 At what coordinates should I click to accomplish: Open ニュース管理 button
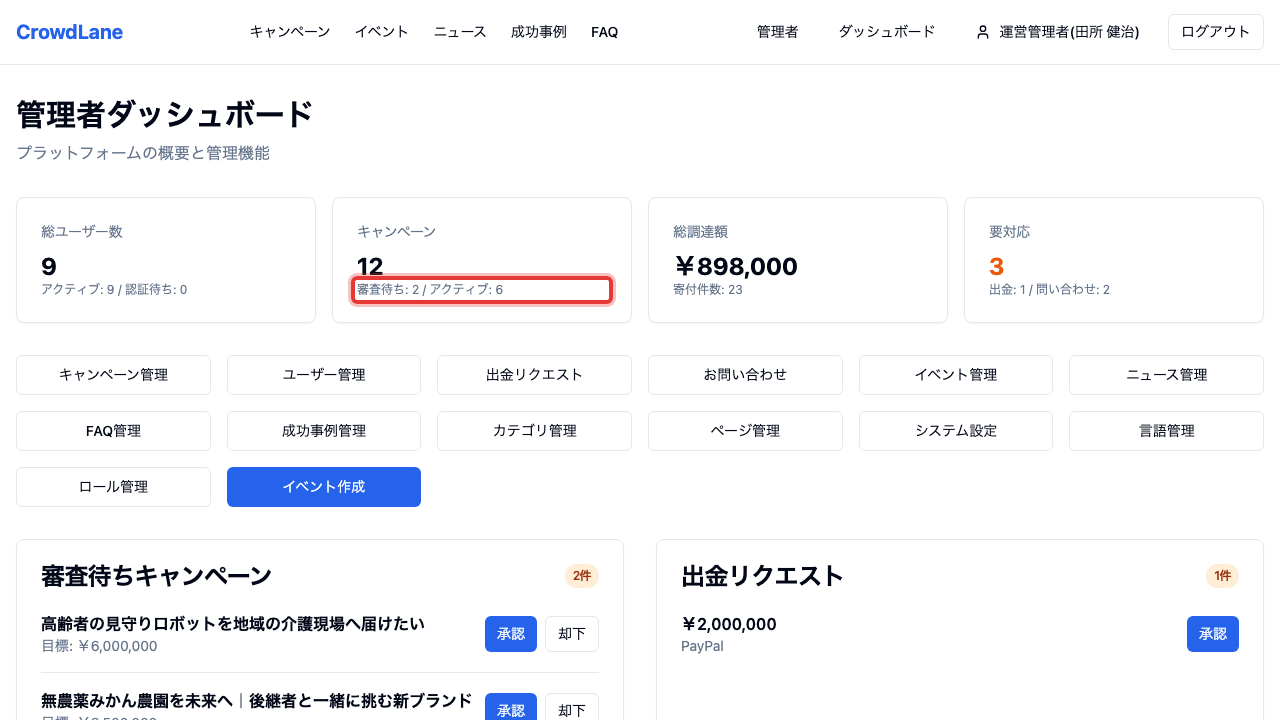click(x=1166, y=375)
